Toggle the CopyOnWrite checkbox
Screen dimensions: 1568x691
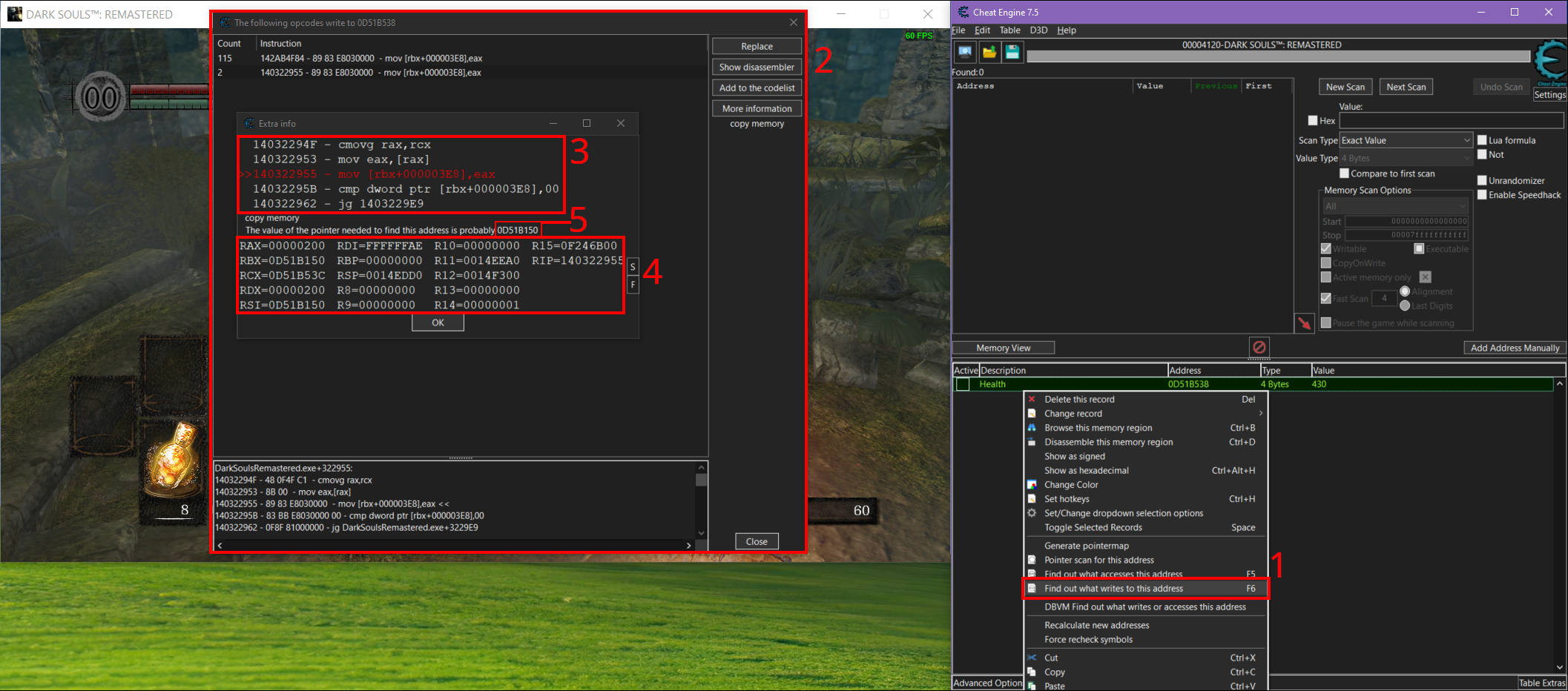click(1326, 263)
